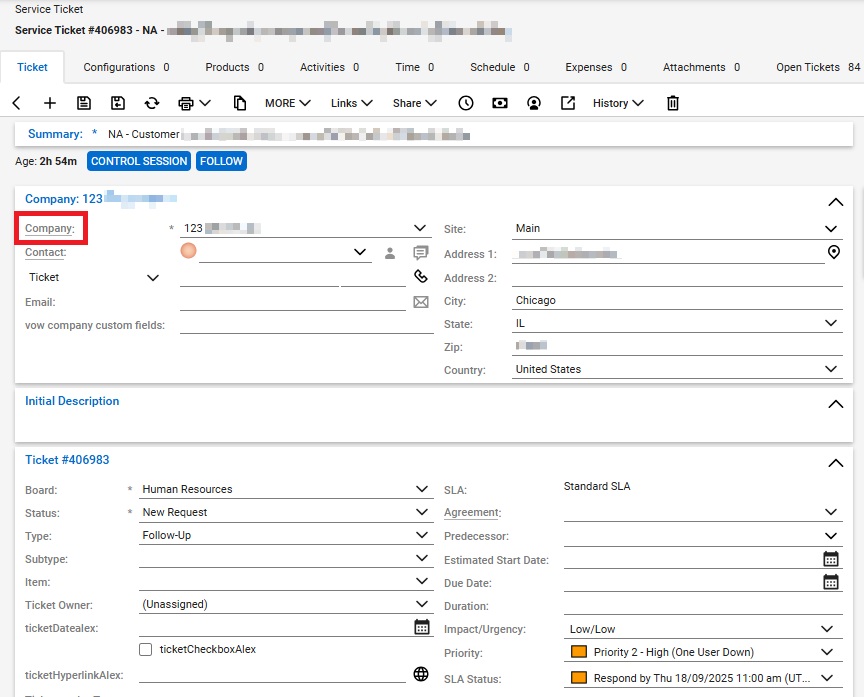Click the map pin next to Address 1
864x697 pixels.
834,253
